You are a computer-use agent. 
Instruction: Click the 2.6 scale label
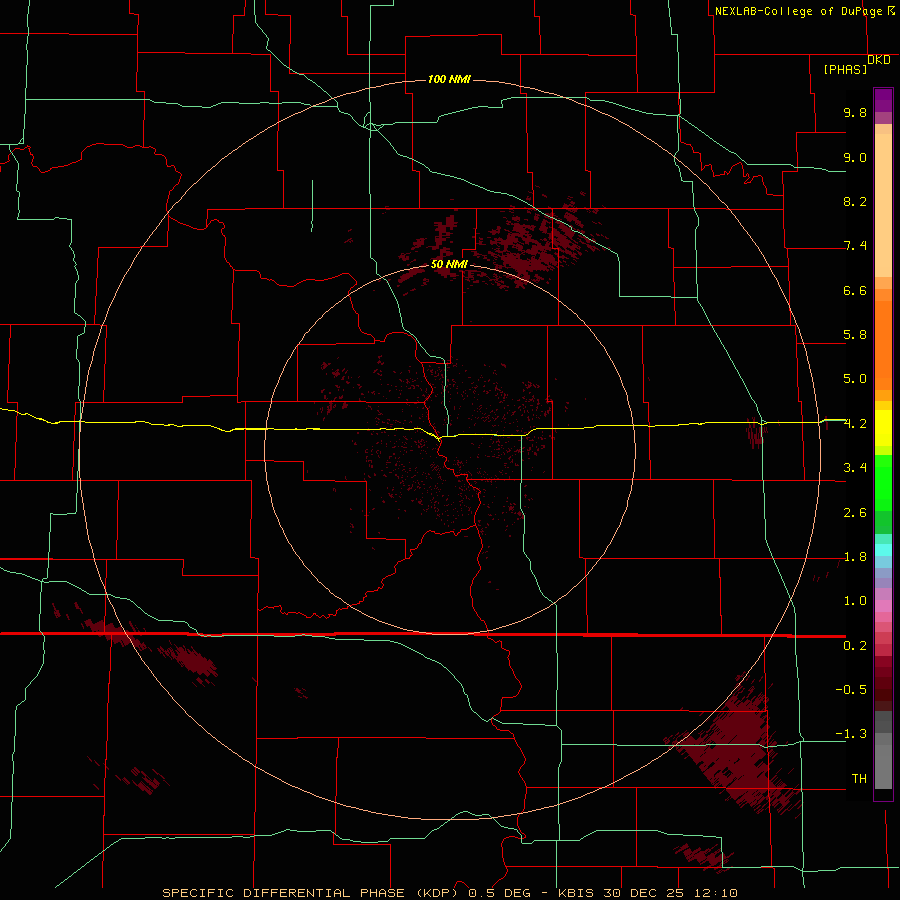855,513
